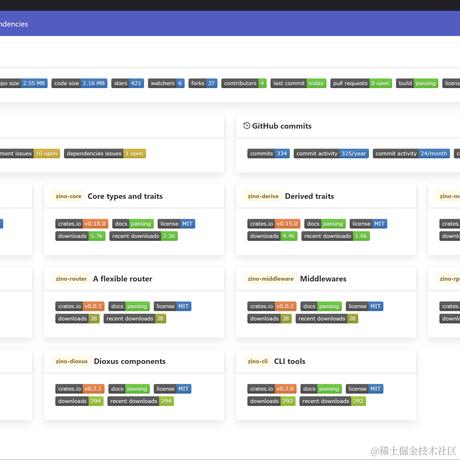Open zino-derive recent downloads 1.6k badge
This screenshot has width=460, height=460.
click(x=336, y=236)
